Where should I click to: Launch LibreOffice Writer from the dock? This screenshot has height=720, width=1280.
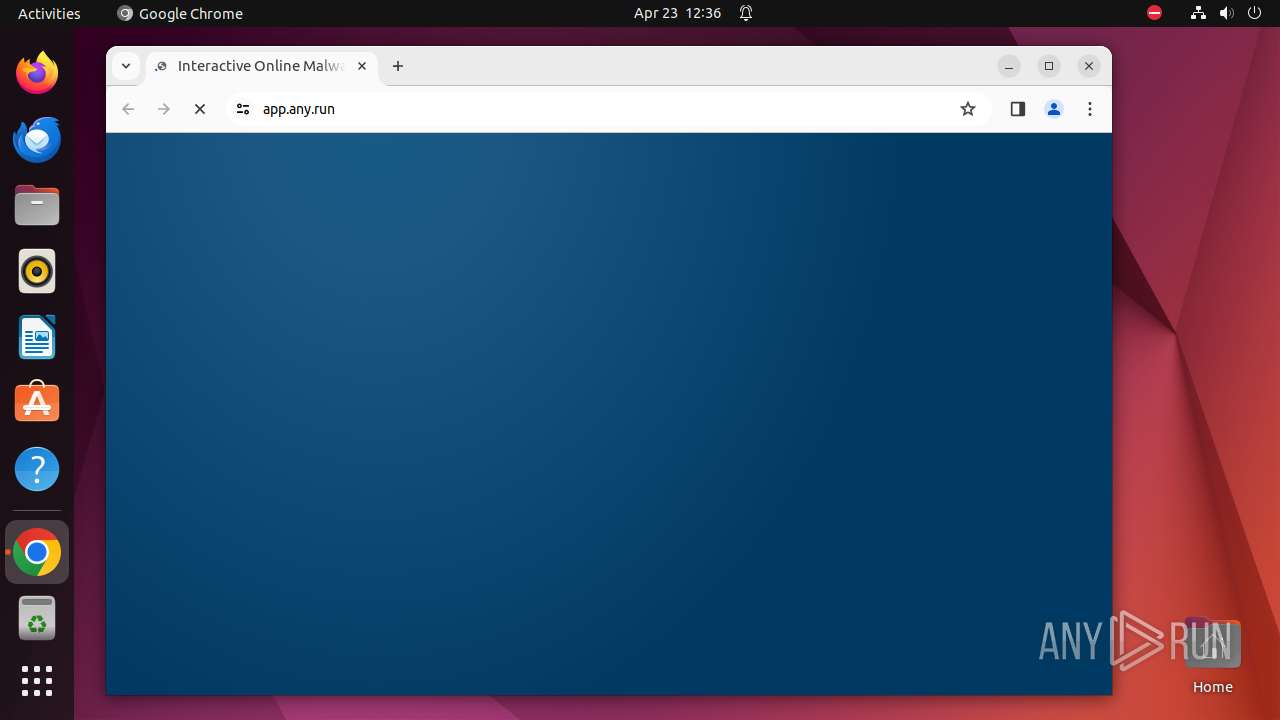37,337
